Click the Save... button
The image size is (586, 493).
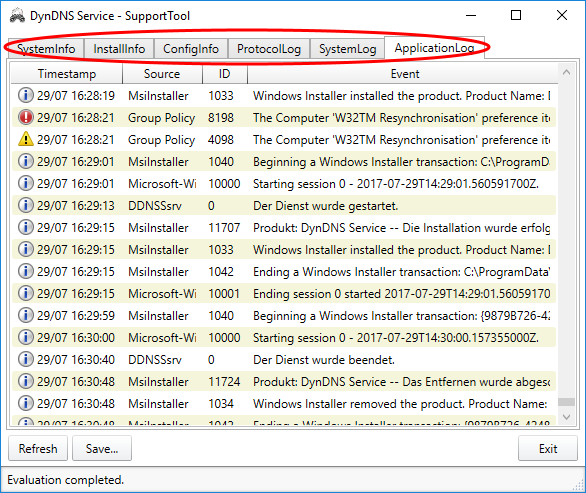(x=102, y=448)
